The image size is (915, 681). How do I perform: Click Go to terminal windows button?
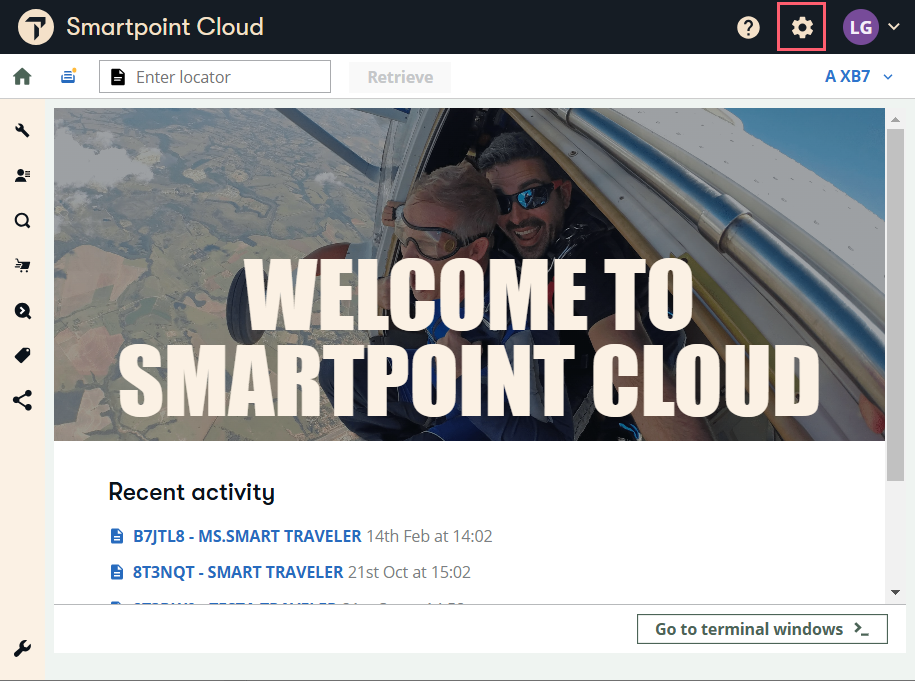tap(762, 628)
